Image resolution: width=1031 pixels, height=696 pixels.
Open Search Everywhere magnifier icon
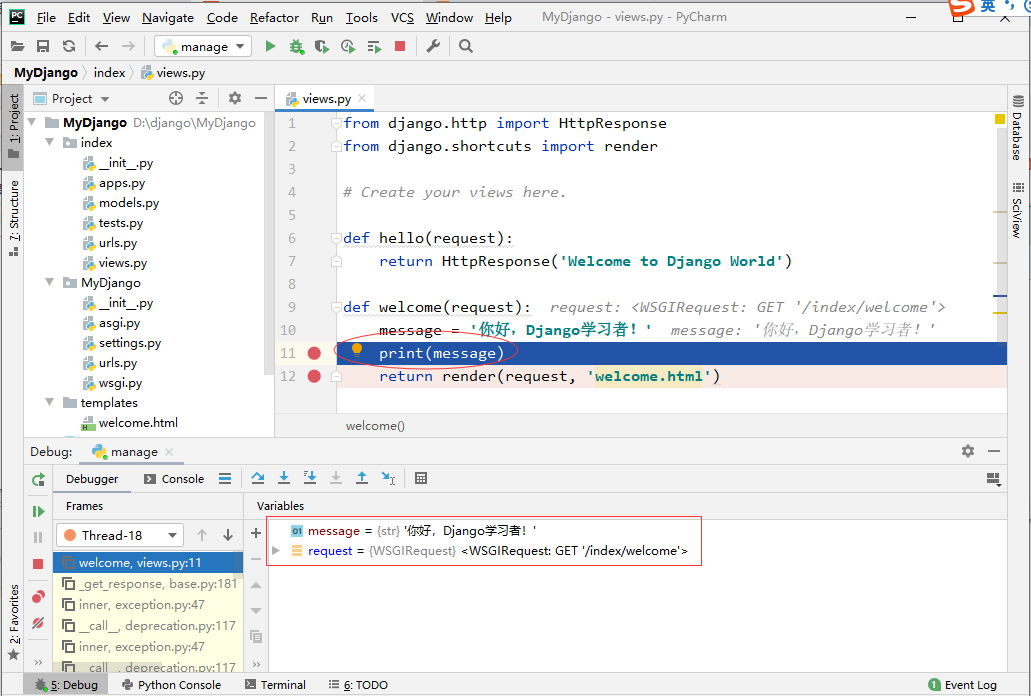pos(466,46)
